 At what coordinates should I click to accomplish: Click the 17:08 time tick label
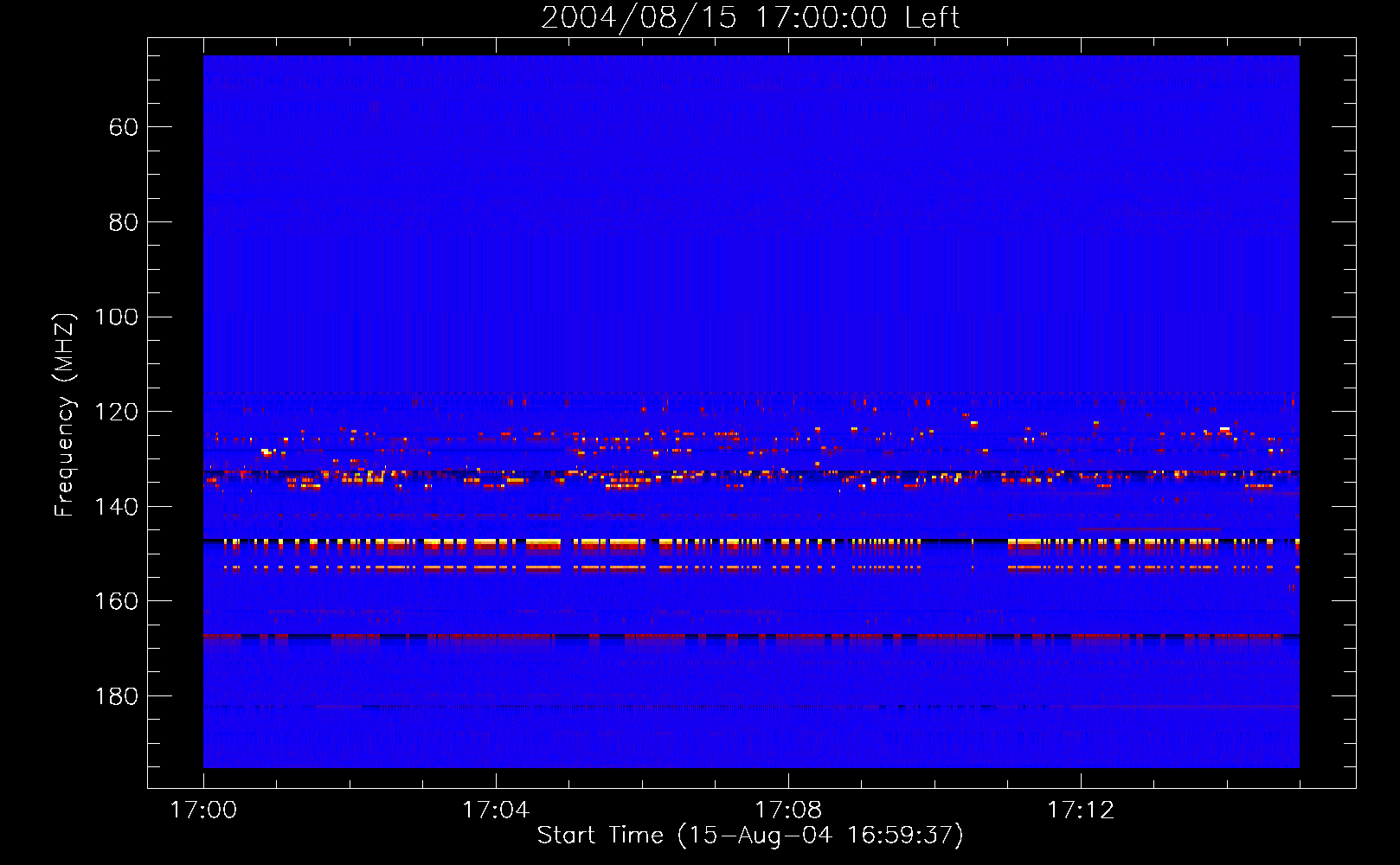pyautogui.click(x=788, y=811)
